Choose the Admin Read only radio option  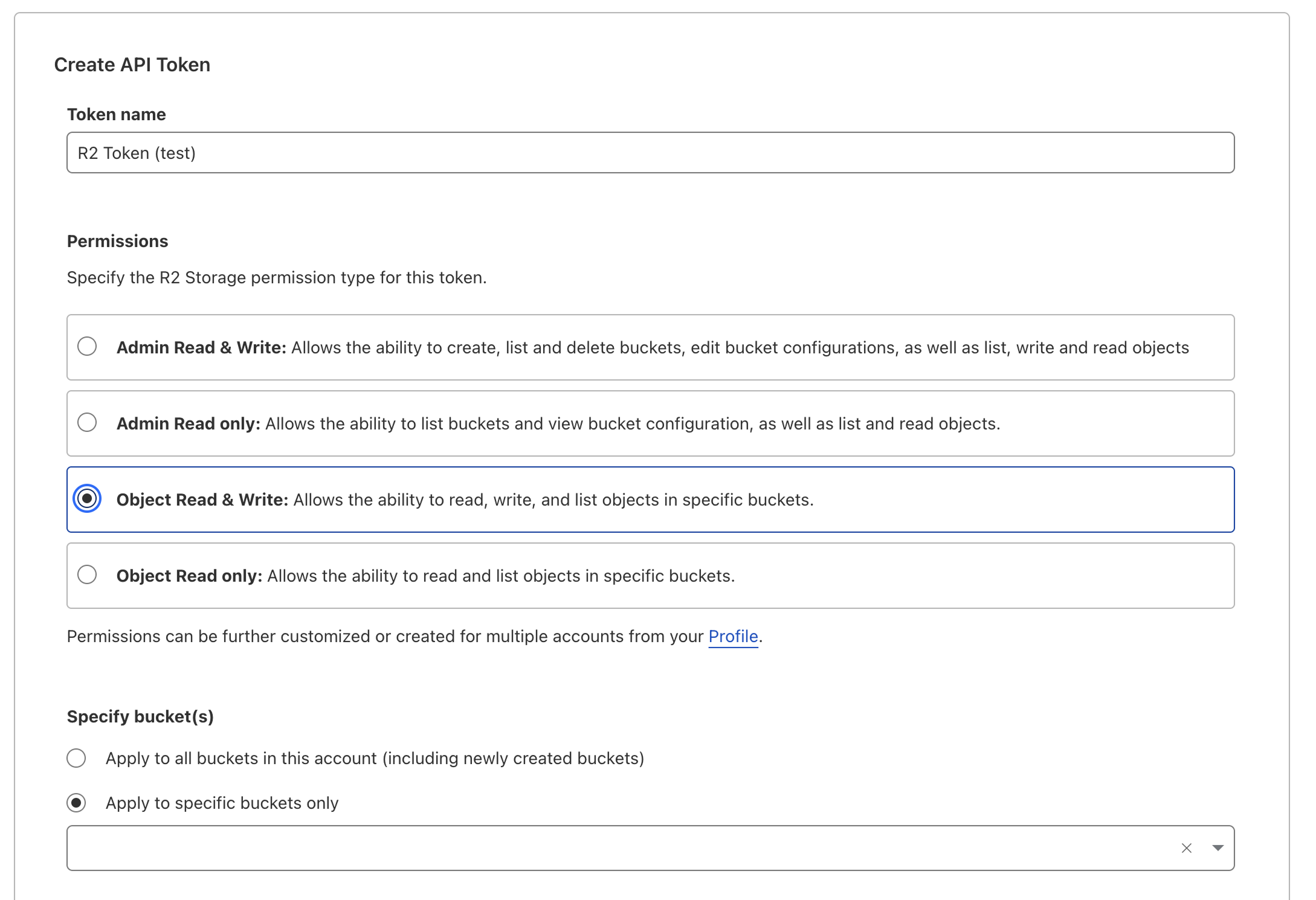click(87, 422)
